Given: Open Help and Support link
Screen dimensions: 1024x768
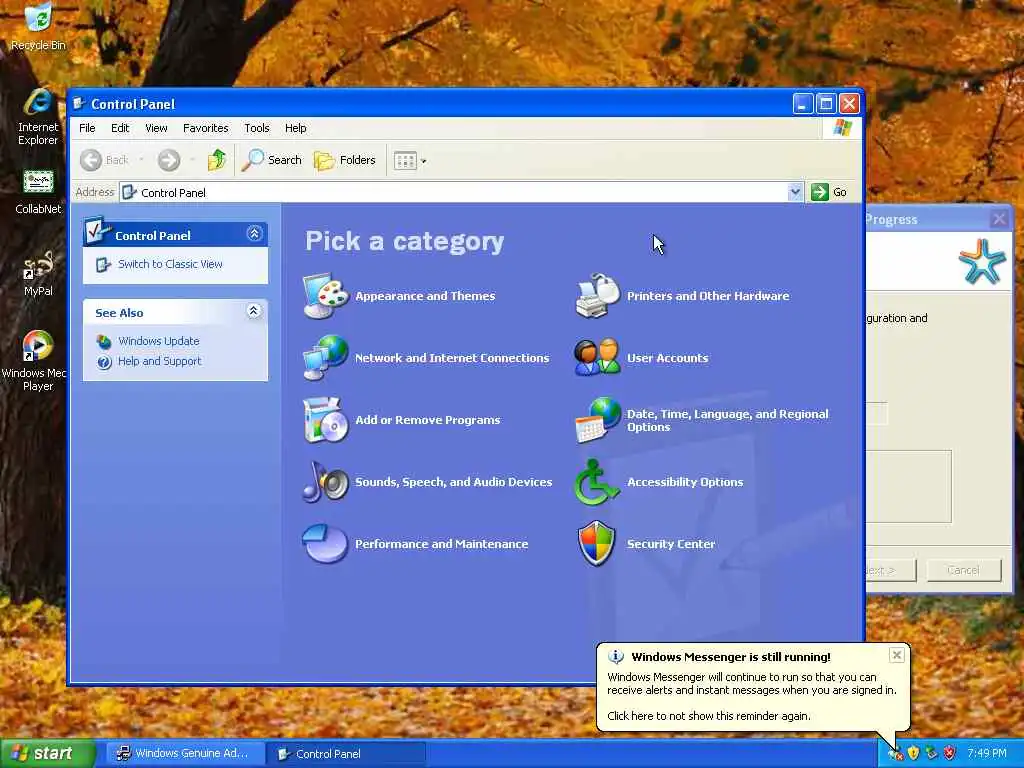Looking at the screenshot, I should [159, 361].
